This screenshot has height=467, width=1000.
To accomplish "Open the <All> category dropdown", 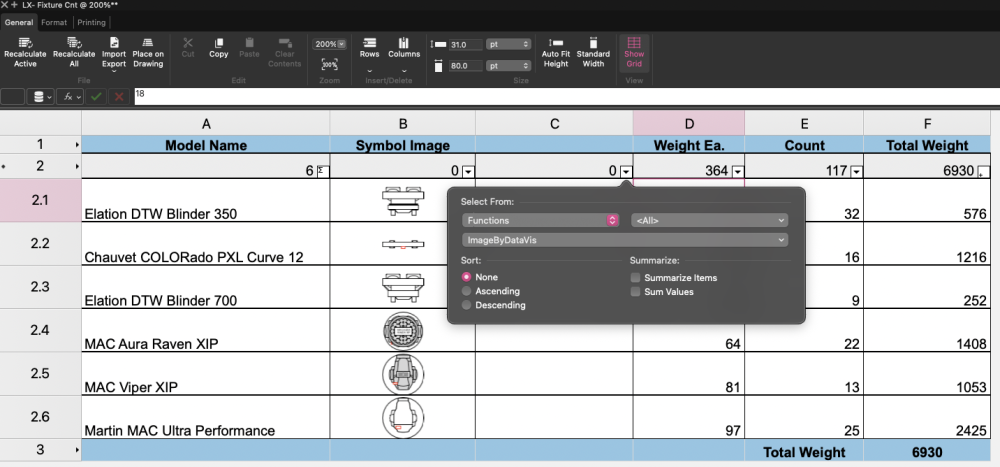I will [709, 220].
